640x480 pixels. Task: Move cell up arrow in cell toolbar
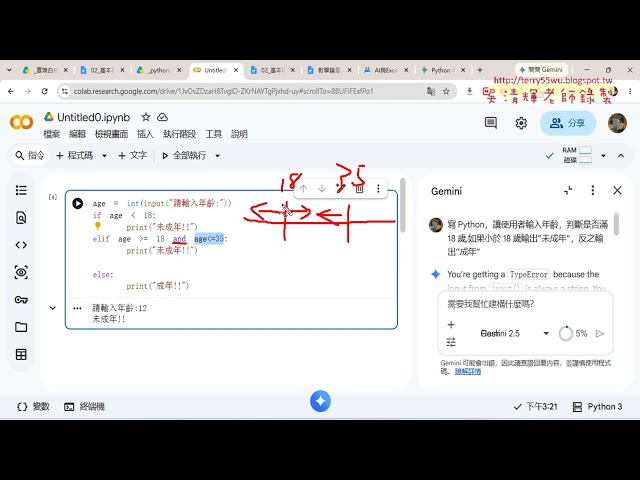tap(303, 189)
